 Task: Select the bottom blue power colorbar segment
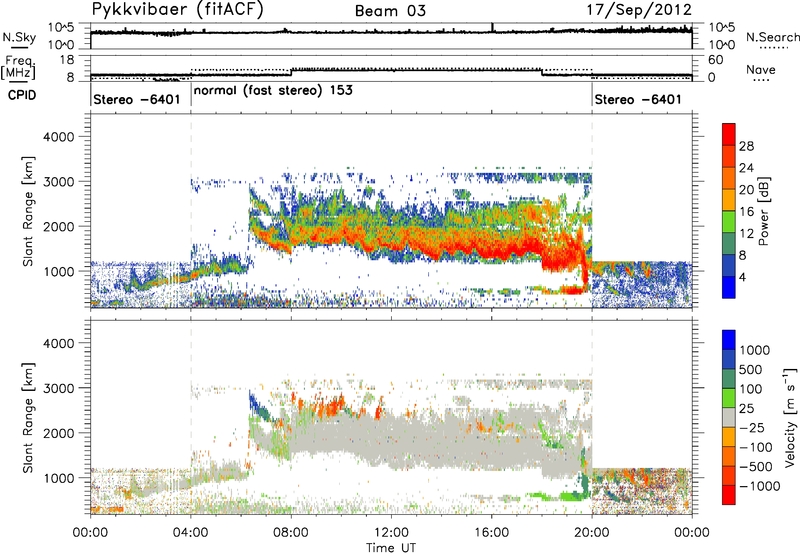729,287
